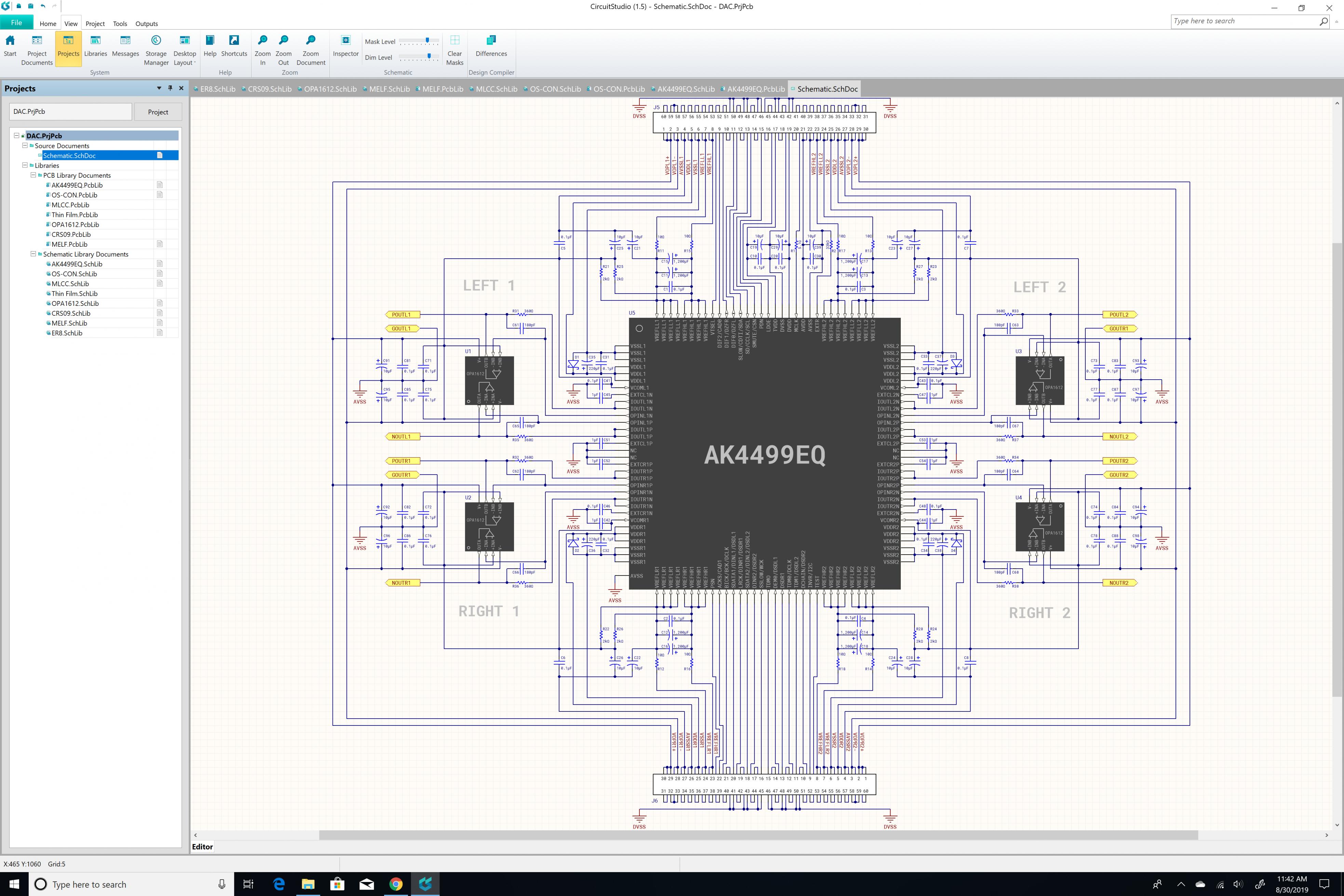Open File Explorer from taskbar
This screenshot has height=896, width=1344.
[x=308, y=884]
